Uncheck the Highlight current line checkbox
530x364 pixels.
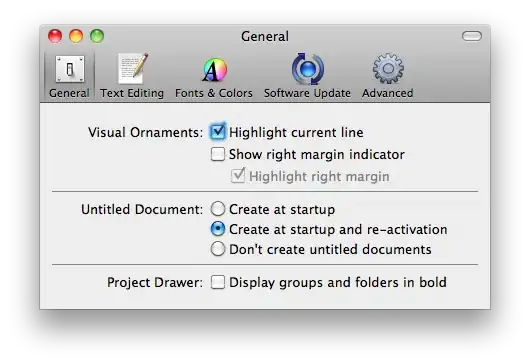217,131
